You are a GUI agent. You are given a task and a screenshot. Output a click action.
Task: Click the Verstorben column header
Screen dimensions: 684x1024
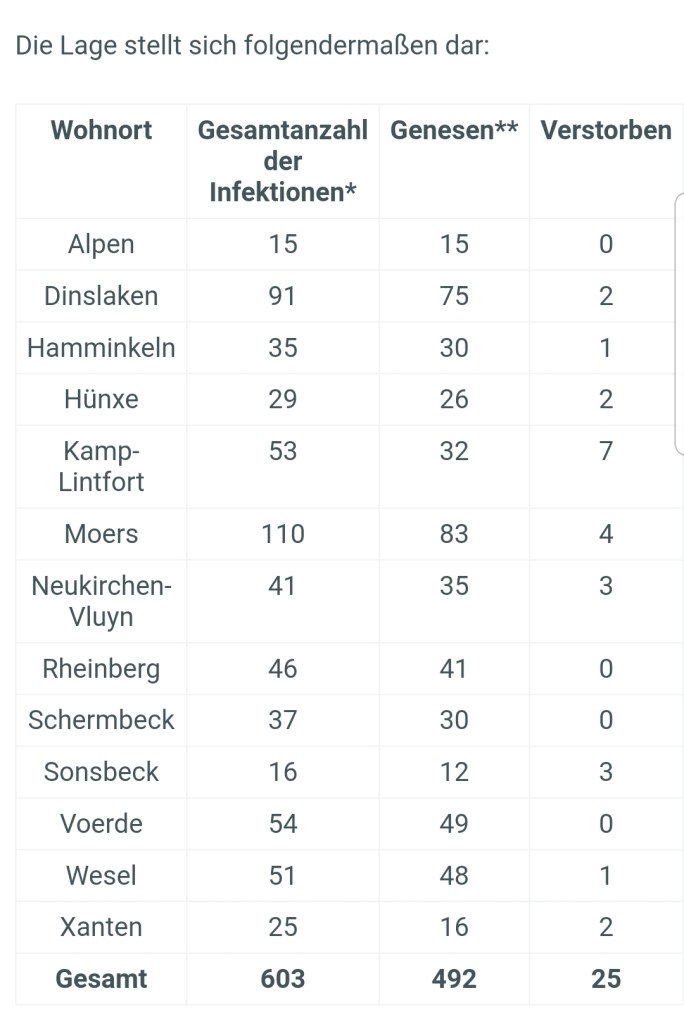pyautogui.click(x=606, y=130)
